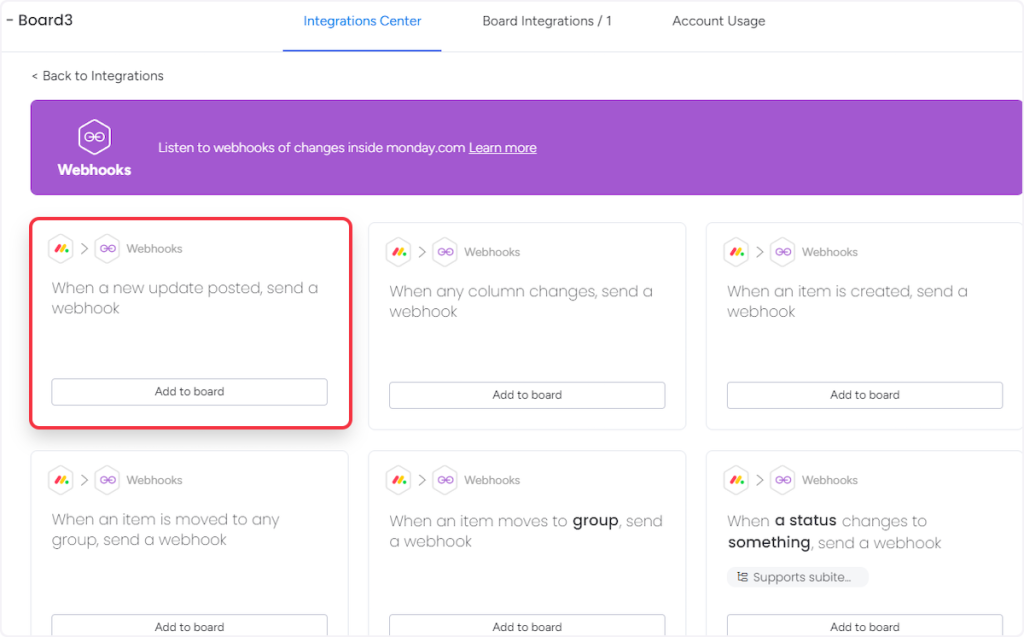Open the Learn more link in banner
This screenshot has width=1024, height=637.
click(x=502, y=148)
